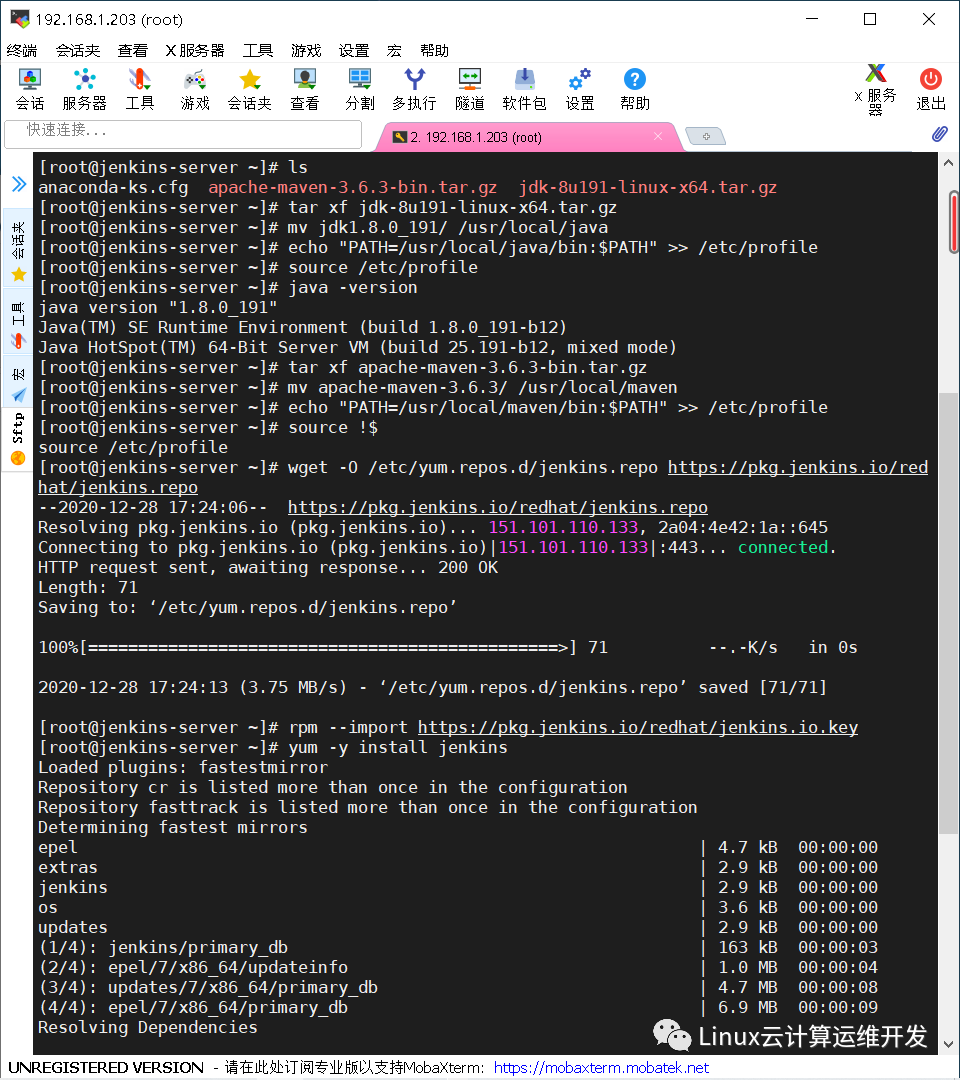Open the 宏 menu in menu bar
The width and height of the screenshot is (960, 1080).
tap(394, 50)
